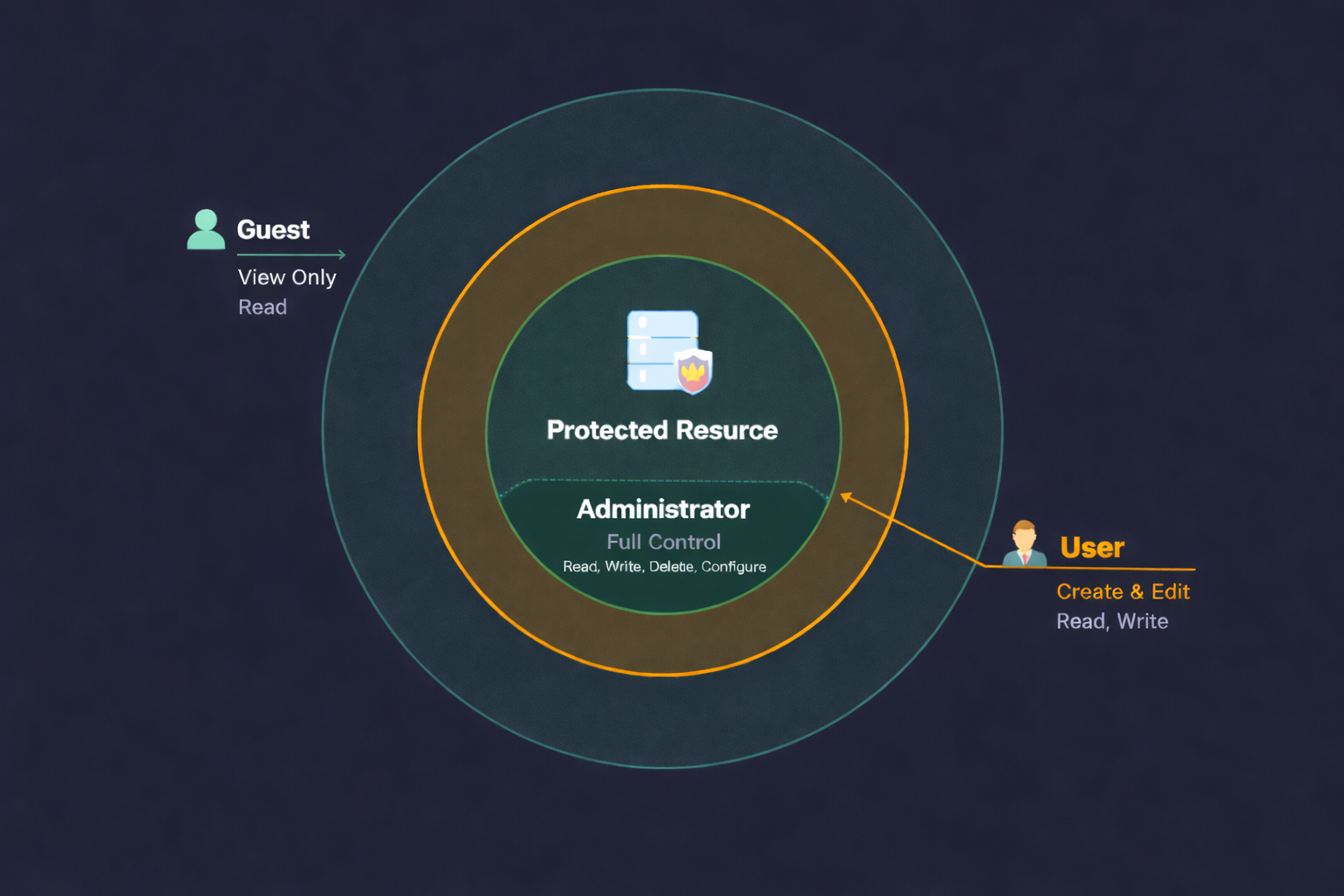Select the User person icon
This screenshot has height=896, width=1344.
pos(1024,544)
